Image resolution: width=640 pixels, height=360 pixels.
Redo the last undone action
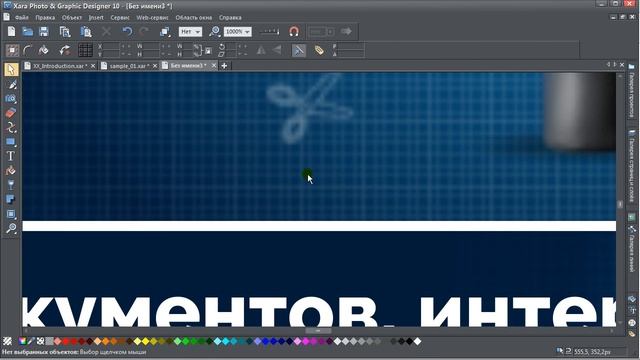pos(144,31)
